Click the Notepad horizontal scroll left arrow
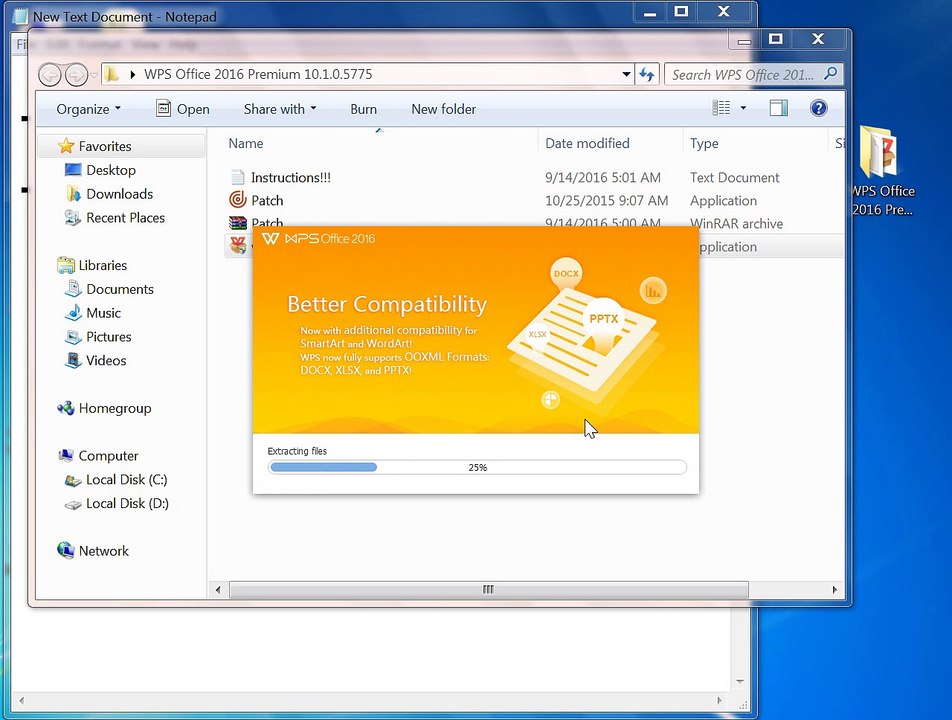 [x=22, y=701]
